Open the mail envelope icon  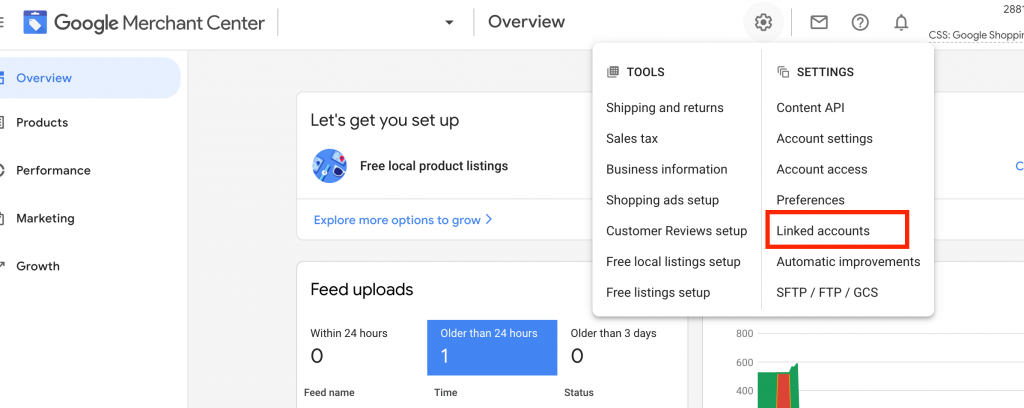coord(819,22)
